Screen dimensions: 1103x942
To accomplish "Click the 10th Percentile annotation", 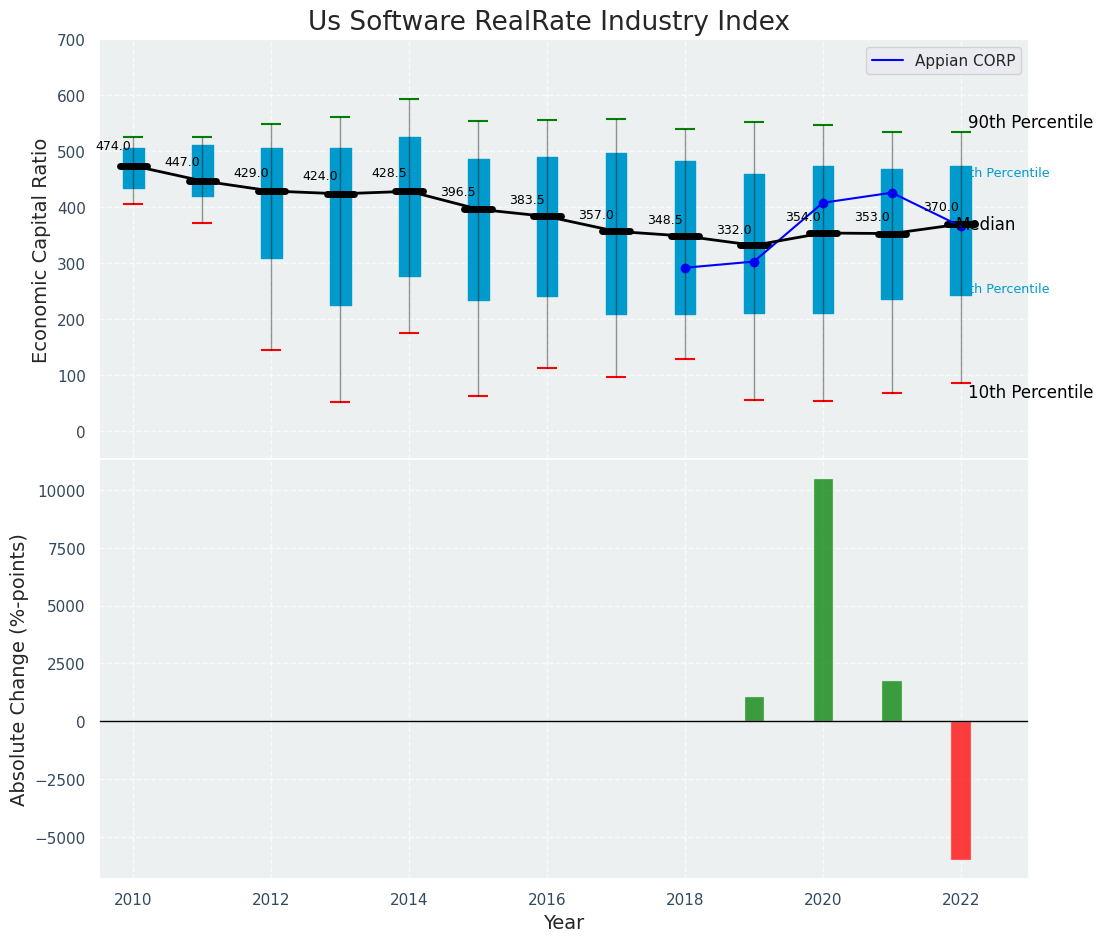I will coord(1031,393).
